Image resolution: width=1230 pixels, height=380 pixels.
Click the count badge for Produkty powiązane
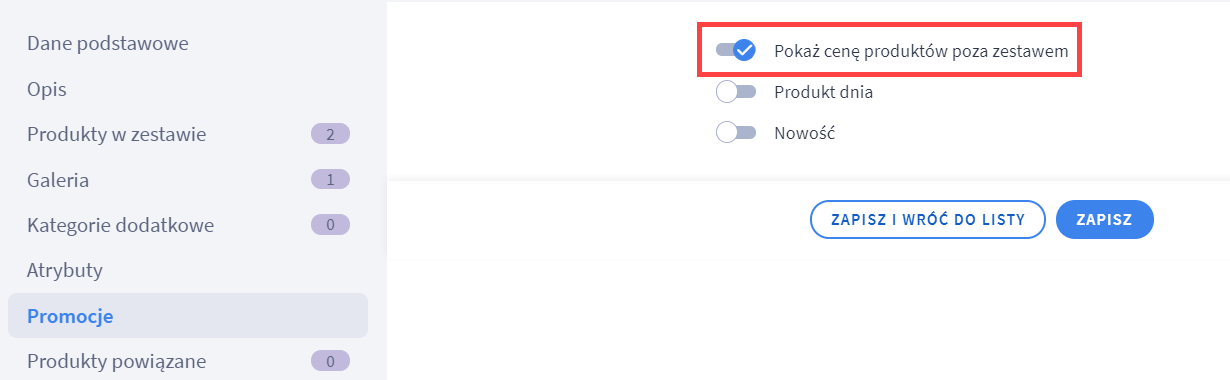pyautogui.click(x=330, y=360)
